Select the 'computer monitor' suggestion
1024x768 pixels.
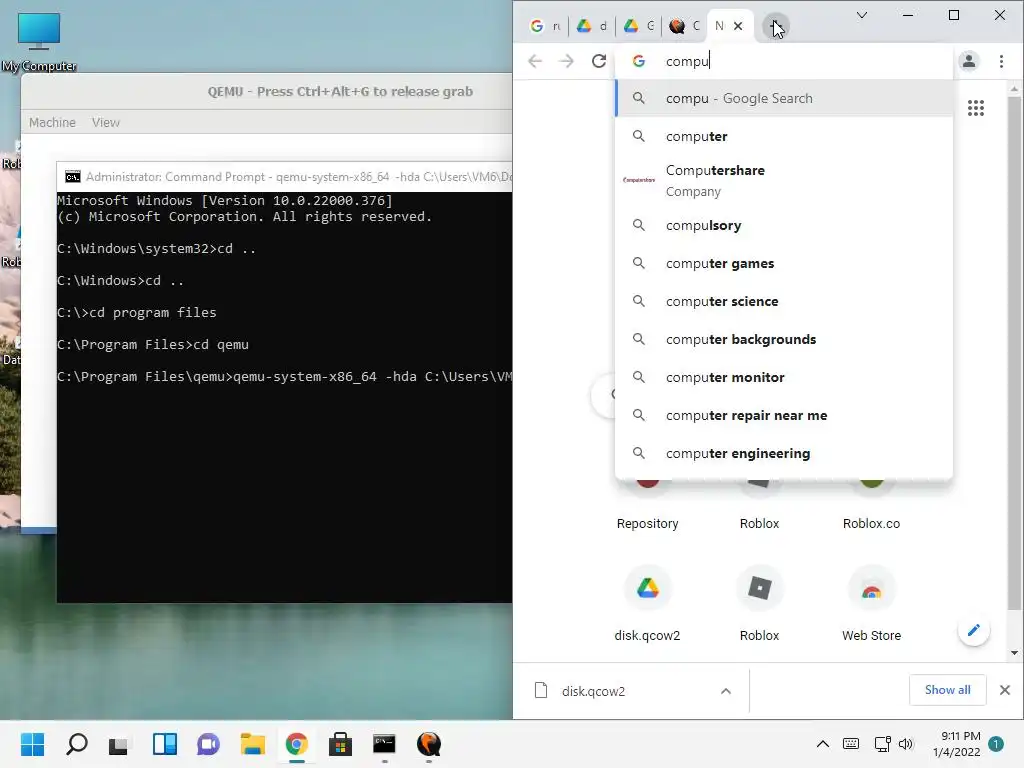pos(784,377)
